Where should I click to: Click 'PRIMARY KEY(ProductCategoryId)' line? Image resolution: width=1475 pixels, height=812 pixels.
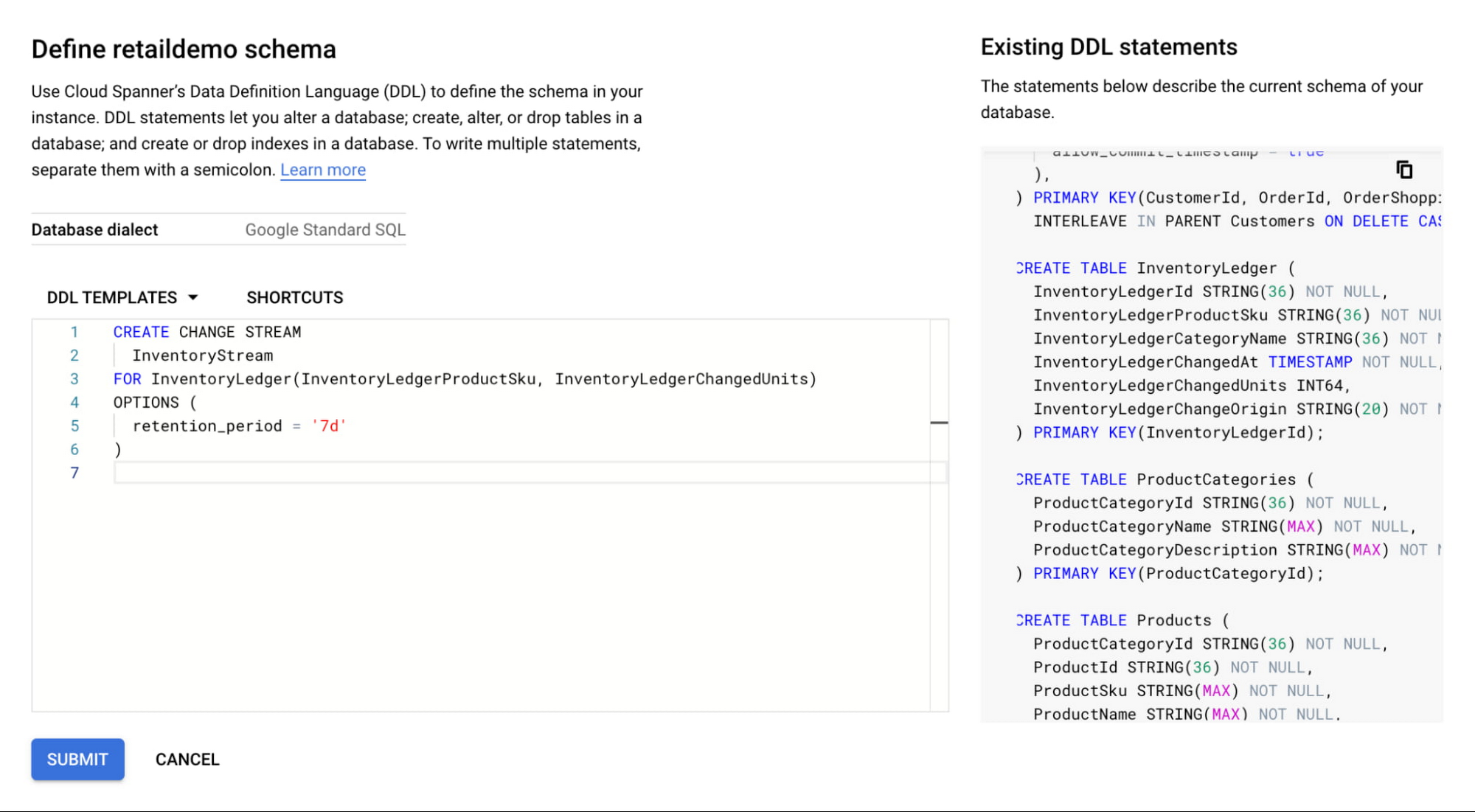(x=1170, y=574)
